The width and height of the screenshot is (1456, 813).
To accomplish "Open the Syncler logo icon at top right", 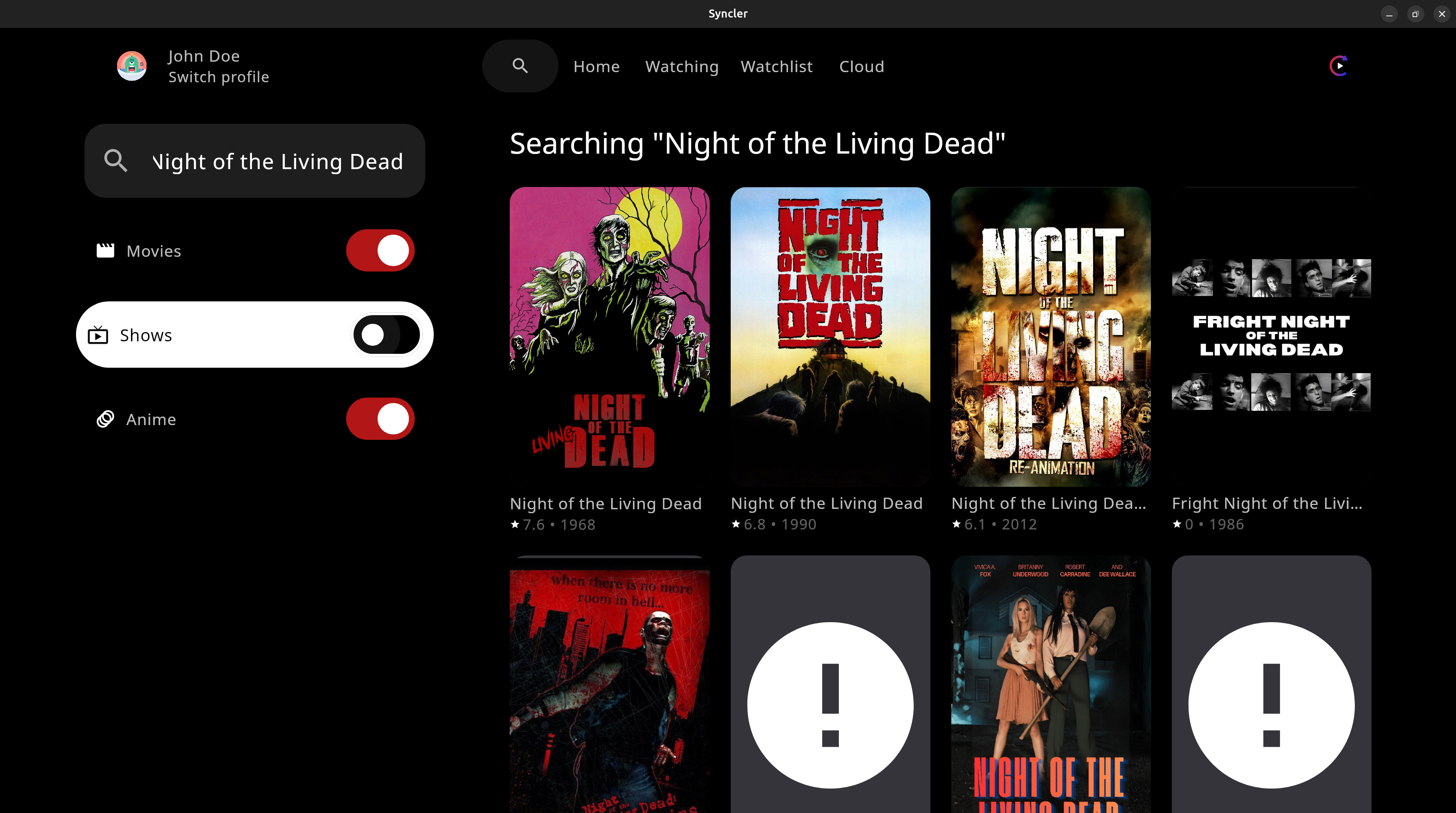I will click(1339, 66).
